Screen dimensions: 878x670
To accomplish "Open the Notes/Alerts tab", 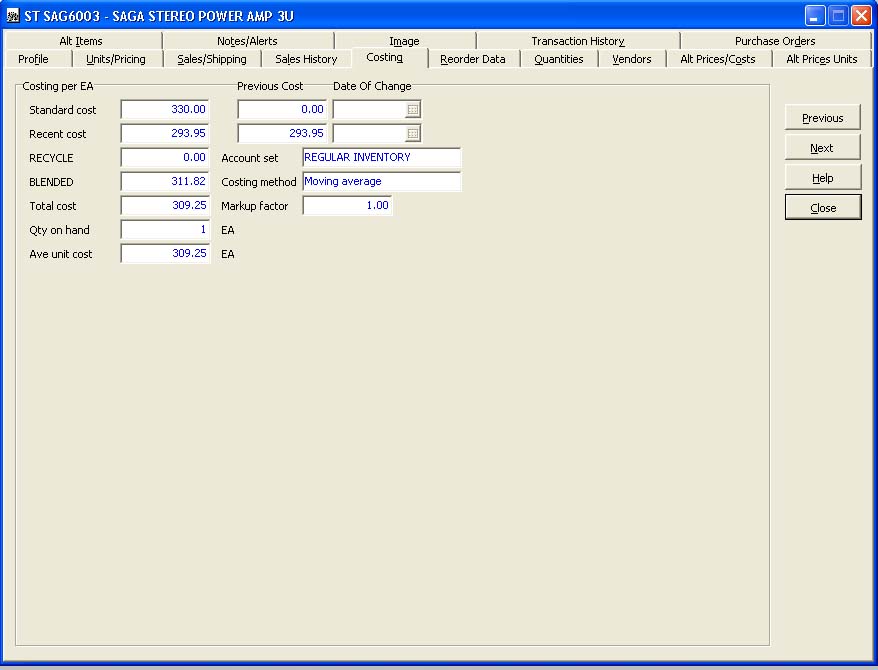I will (247, 41).
